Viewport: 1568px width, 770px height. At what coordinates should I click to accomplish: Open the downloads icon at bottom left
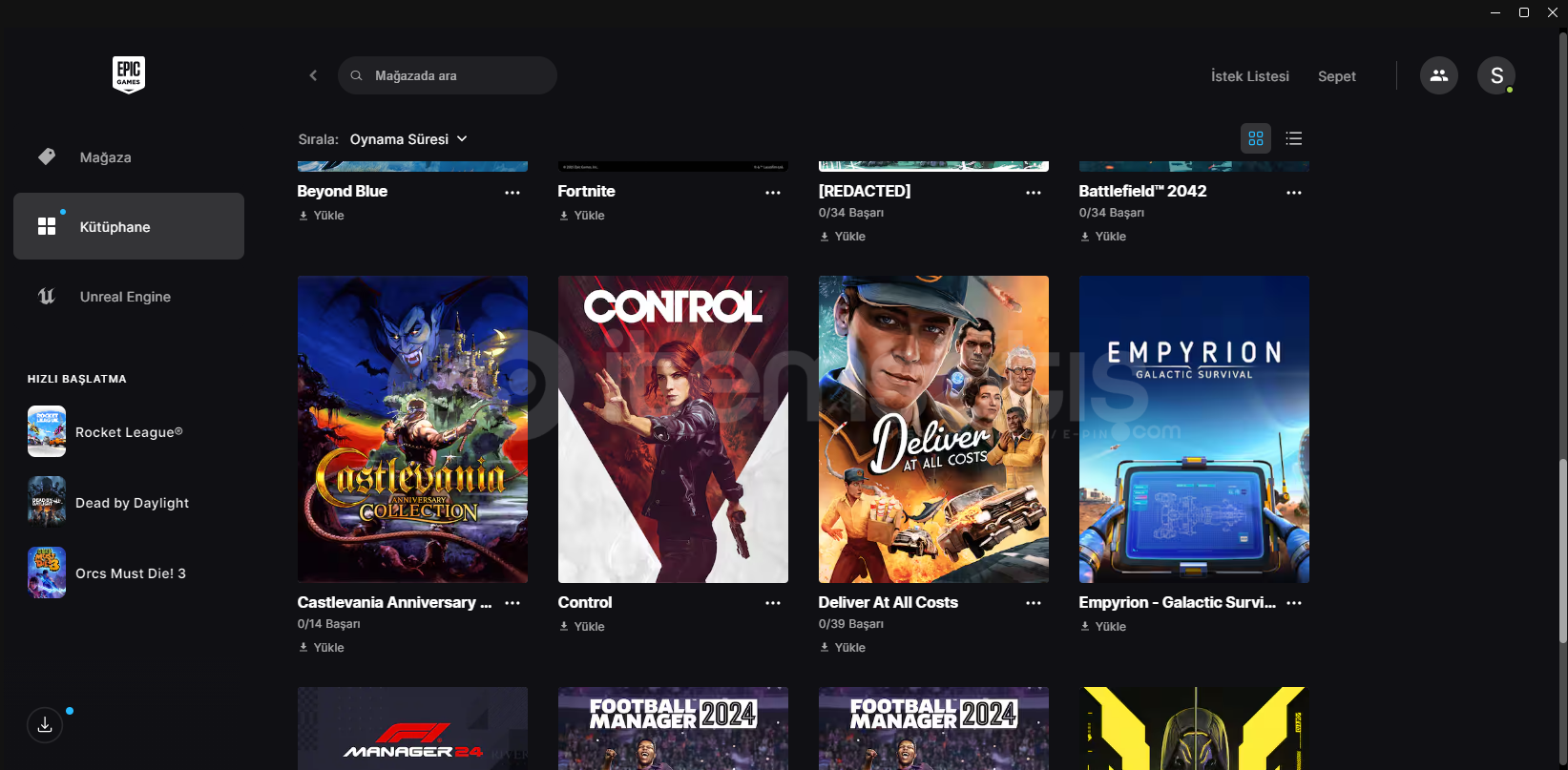[45, 725]
